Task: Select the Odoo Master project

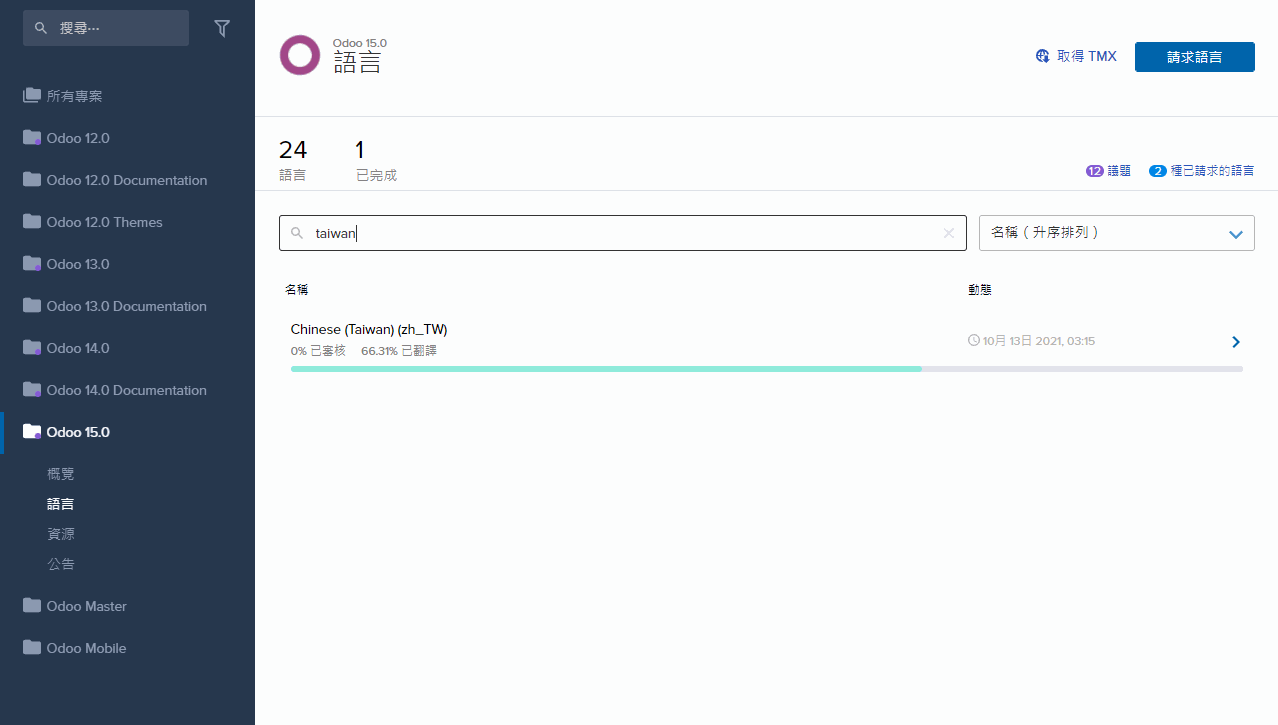Action: pyautogui.click(x=86, y=606)
